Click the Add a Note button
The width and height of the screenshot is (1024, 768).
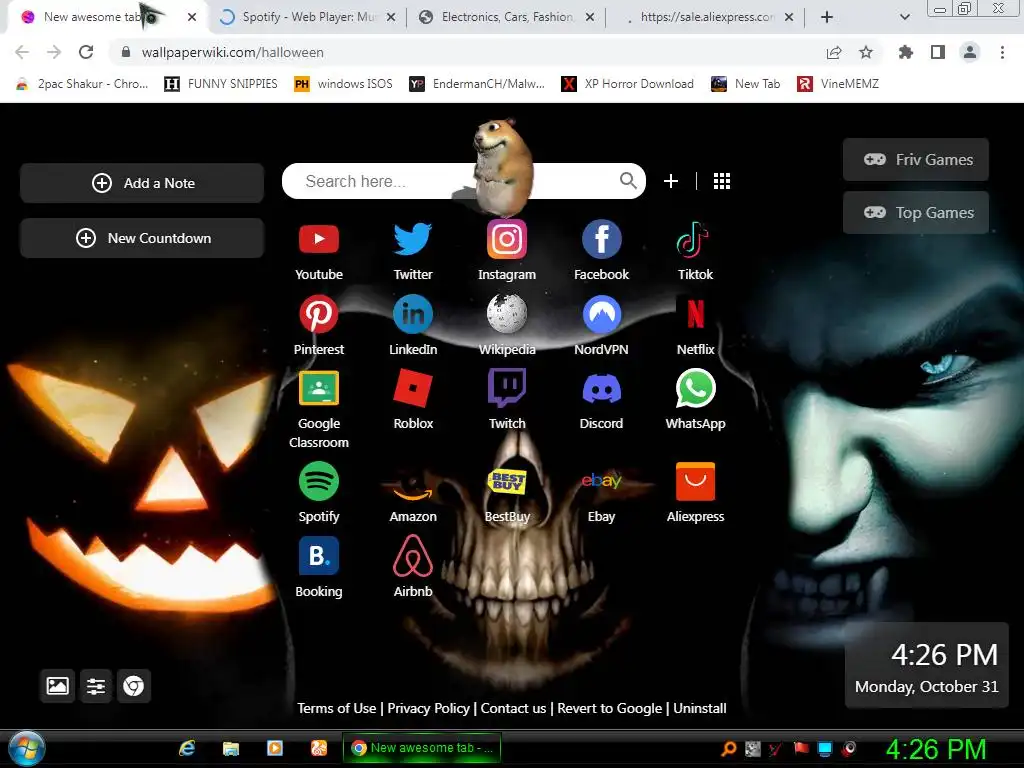click(142, 183)
